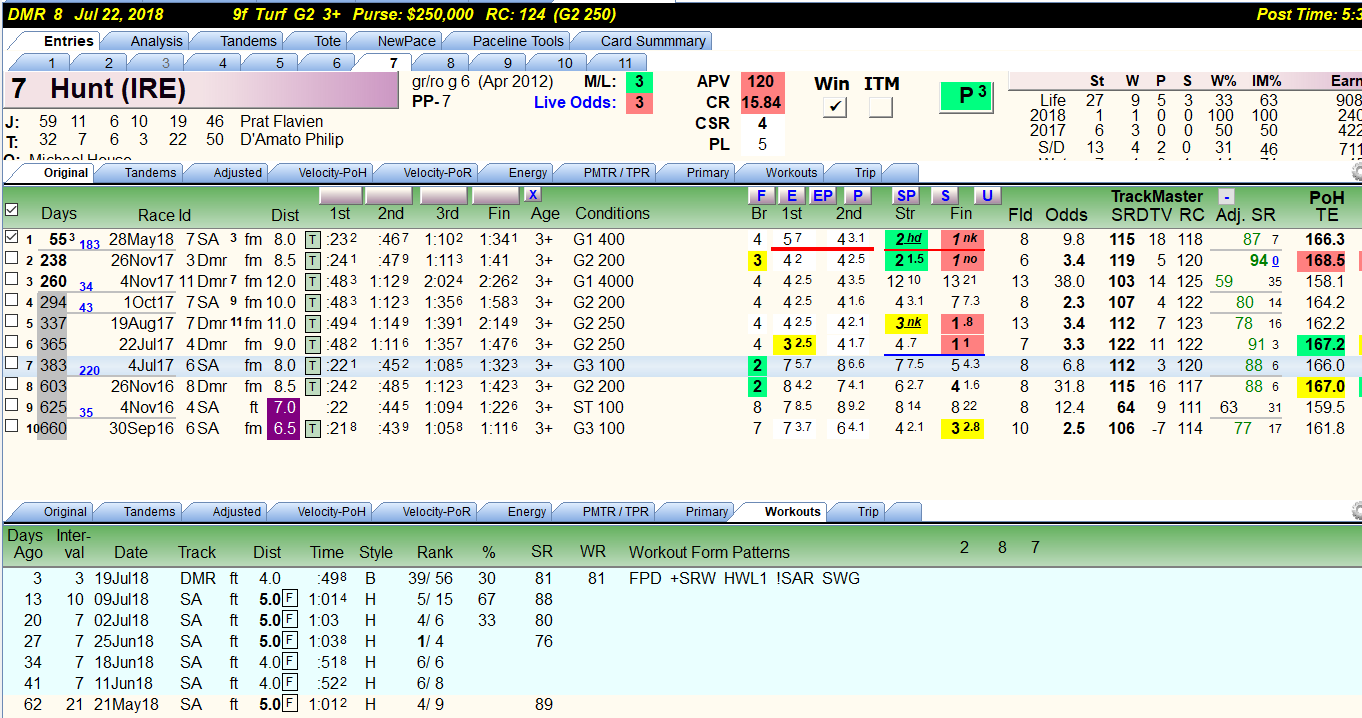Click the T icon in the 28May18 row
The image size is (1362, 718).
coord(312,240)
